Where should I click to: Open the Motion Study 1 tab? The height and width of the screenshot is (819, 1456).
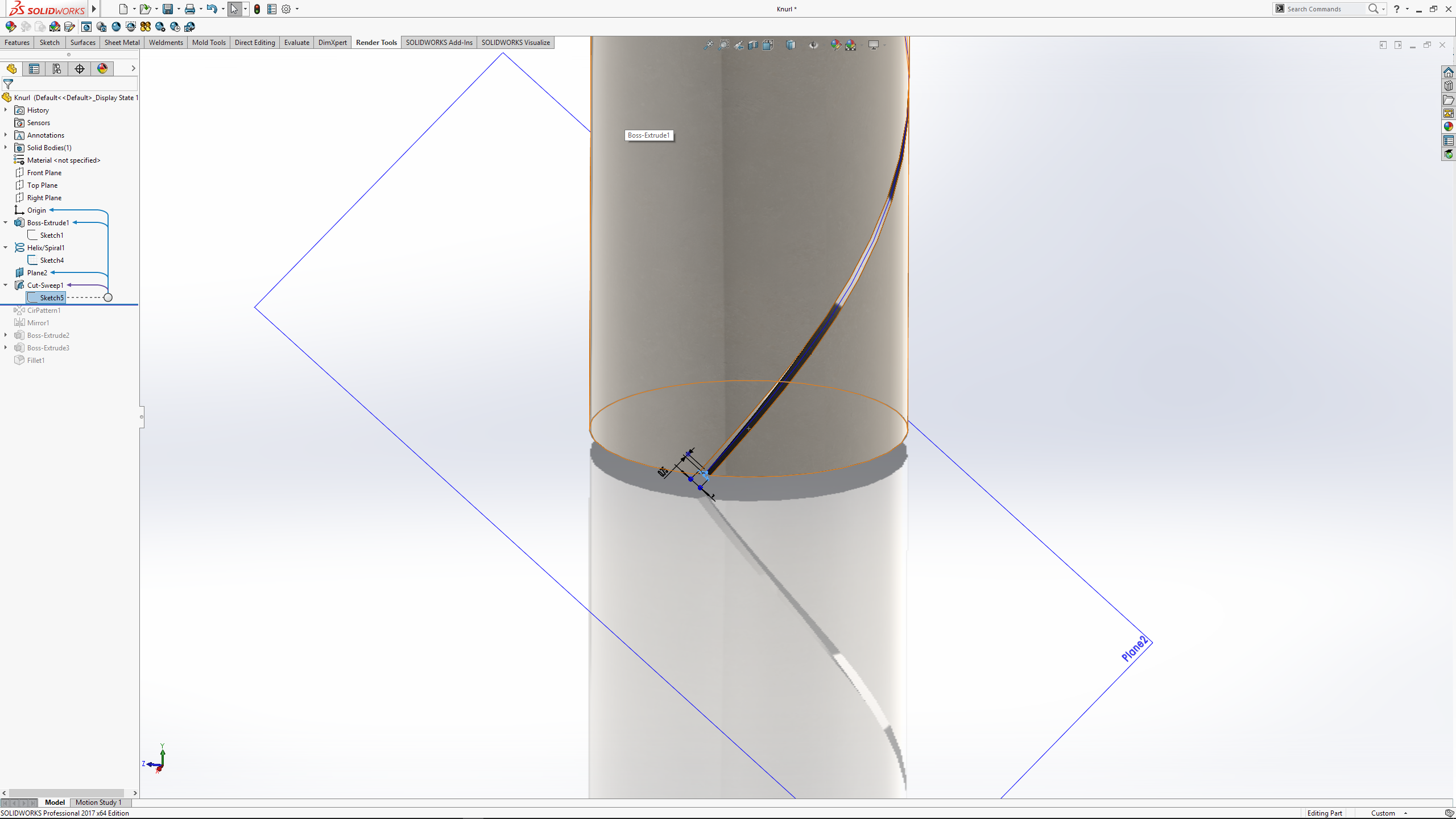coord(98,803)
